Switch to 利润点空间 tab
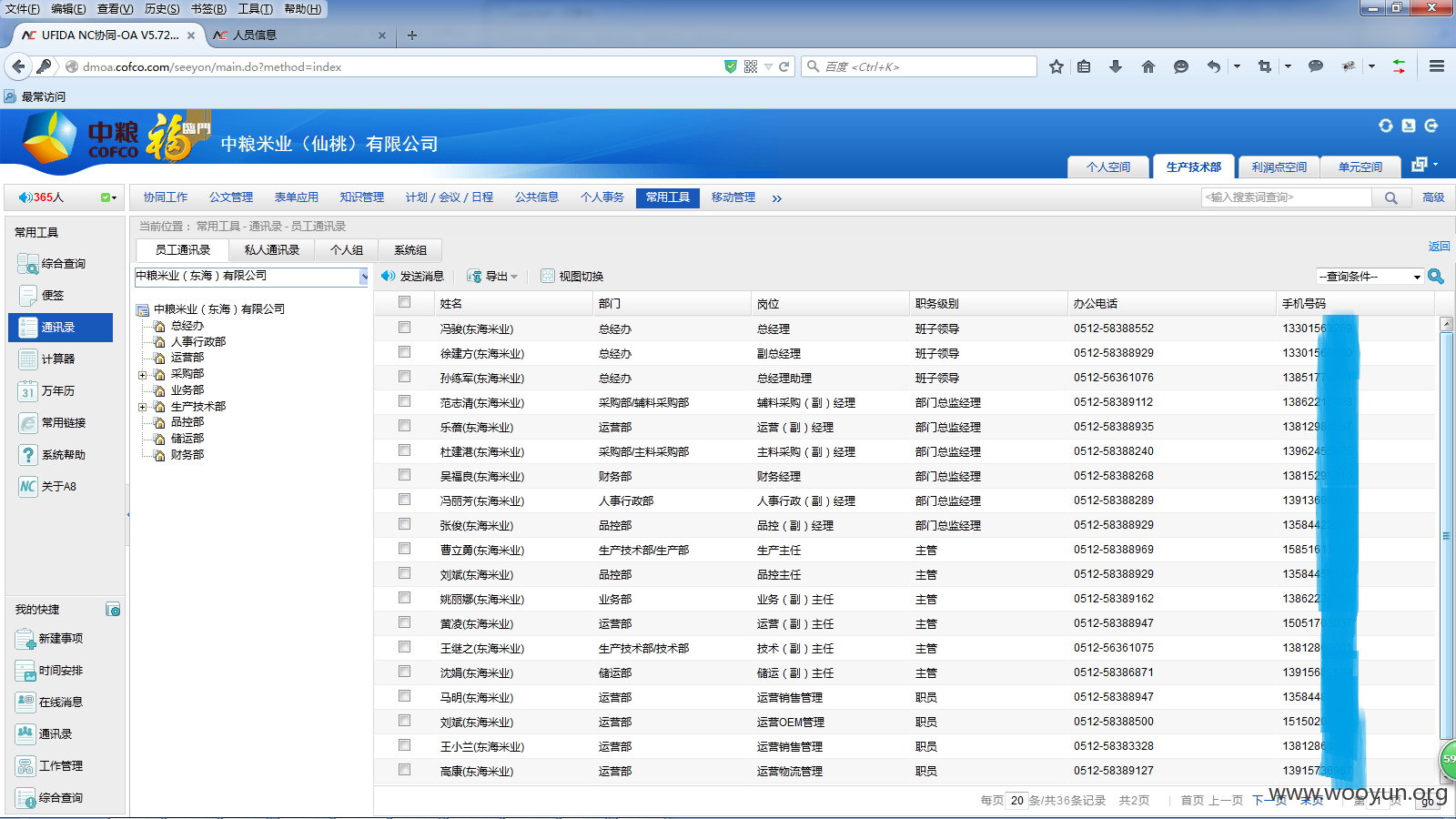The image size is (1456, 819). click(x=1279, y=167)
